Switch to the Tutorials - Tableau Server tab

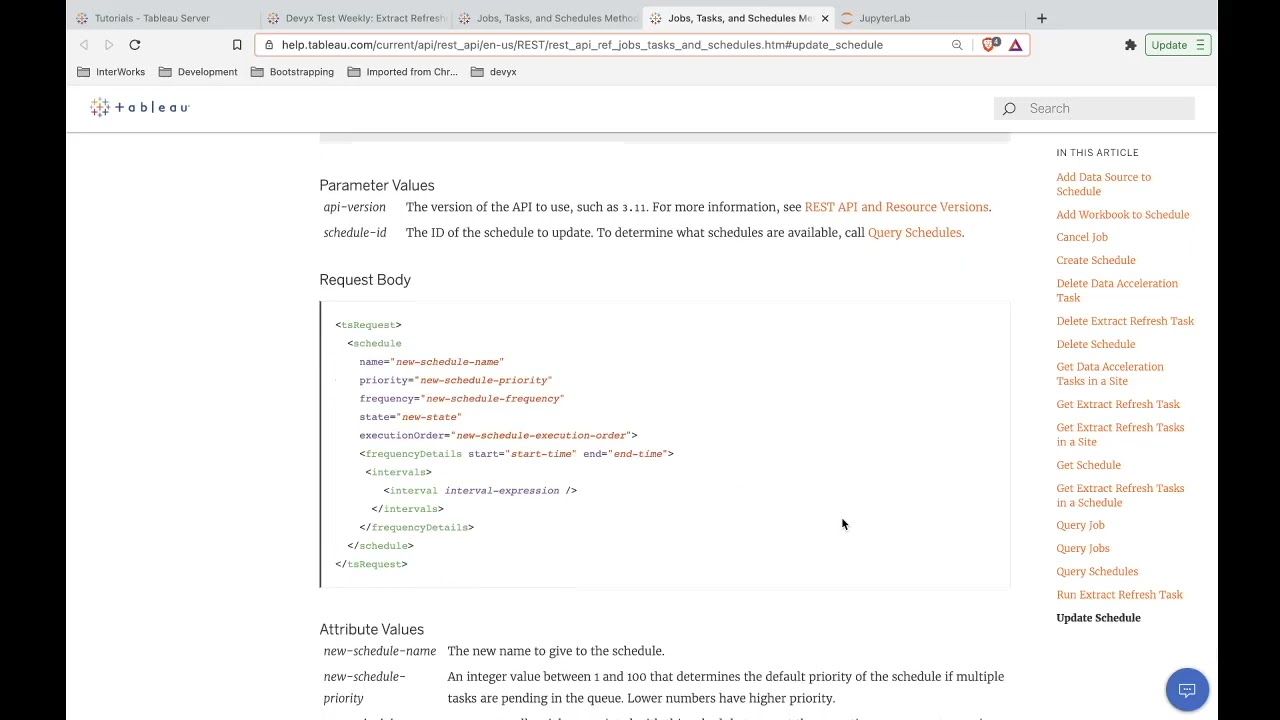(152, 18)
